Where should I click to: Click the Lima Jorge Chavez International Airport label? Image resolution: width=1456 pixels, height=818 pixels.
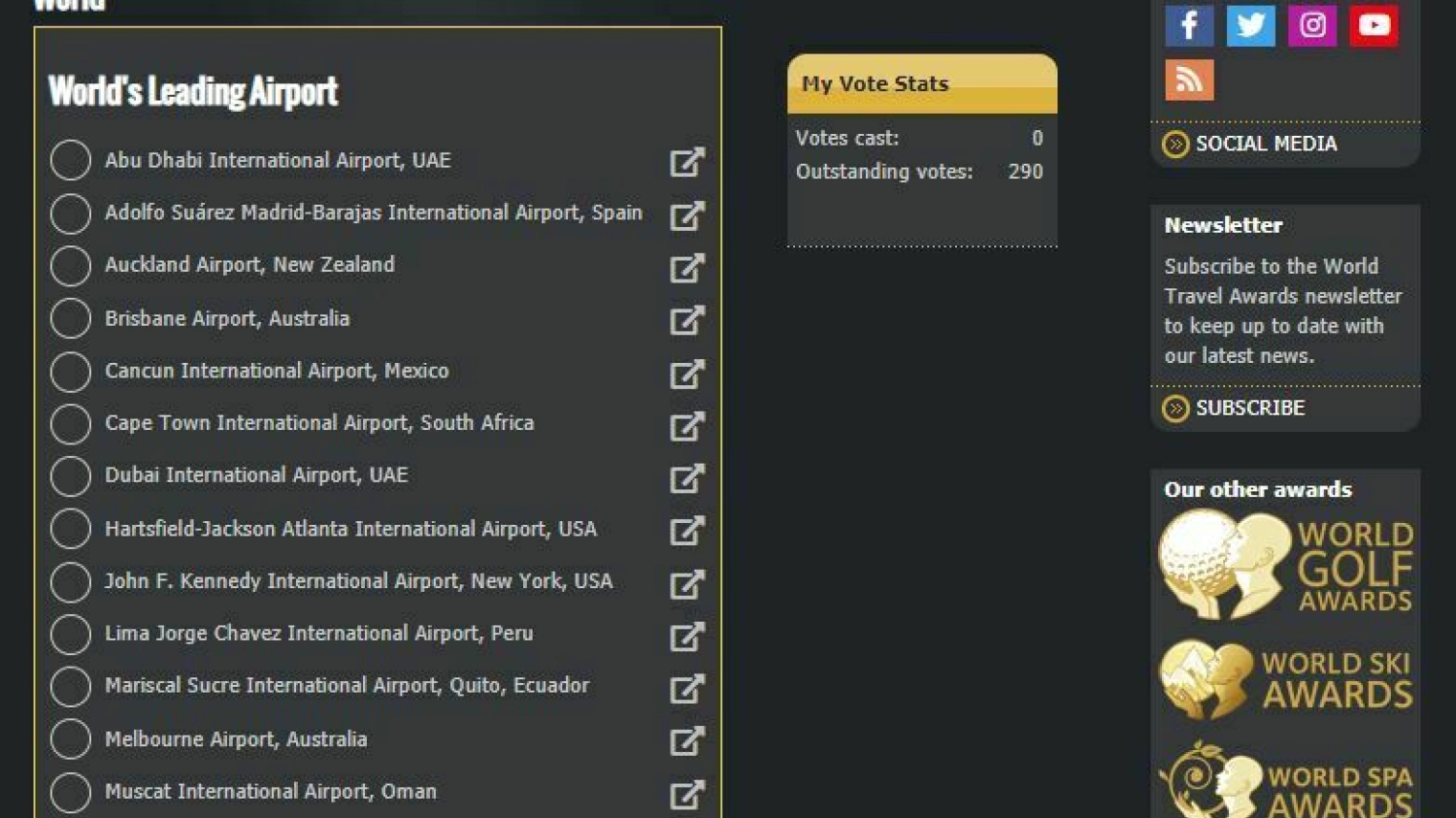coord(319,634)
